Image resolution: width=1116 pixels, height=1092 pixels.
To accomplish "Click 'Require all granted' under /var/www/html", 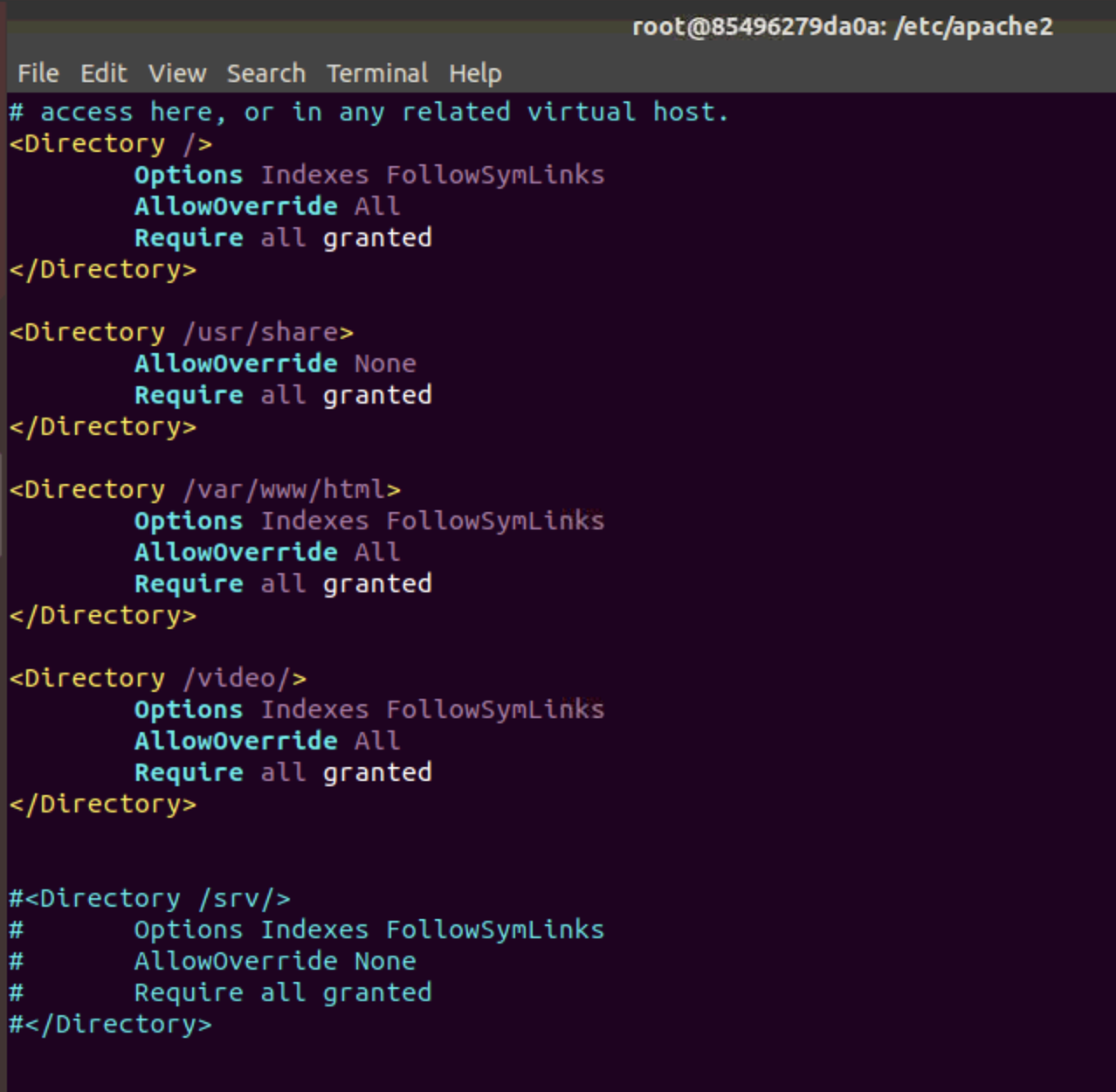I will 283,584.
